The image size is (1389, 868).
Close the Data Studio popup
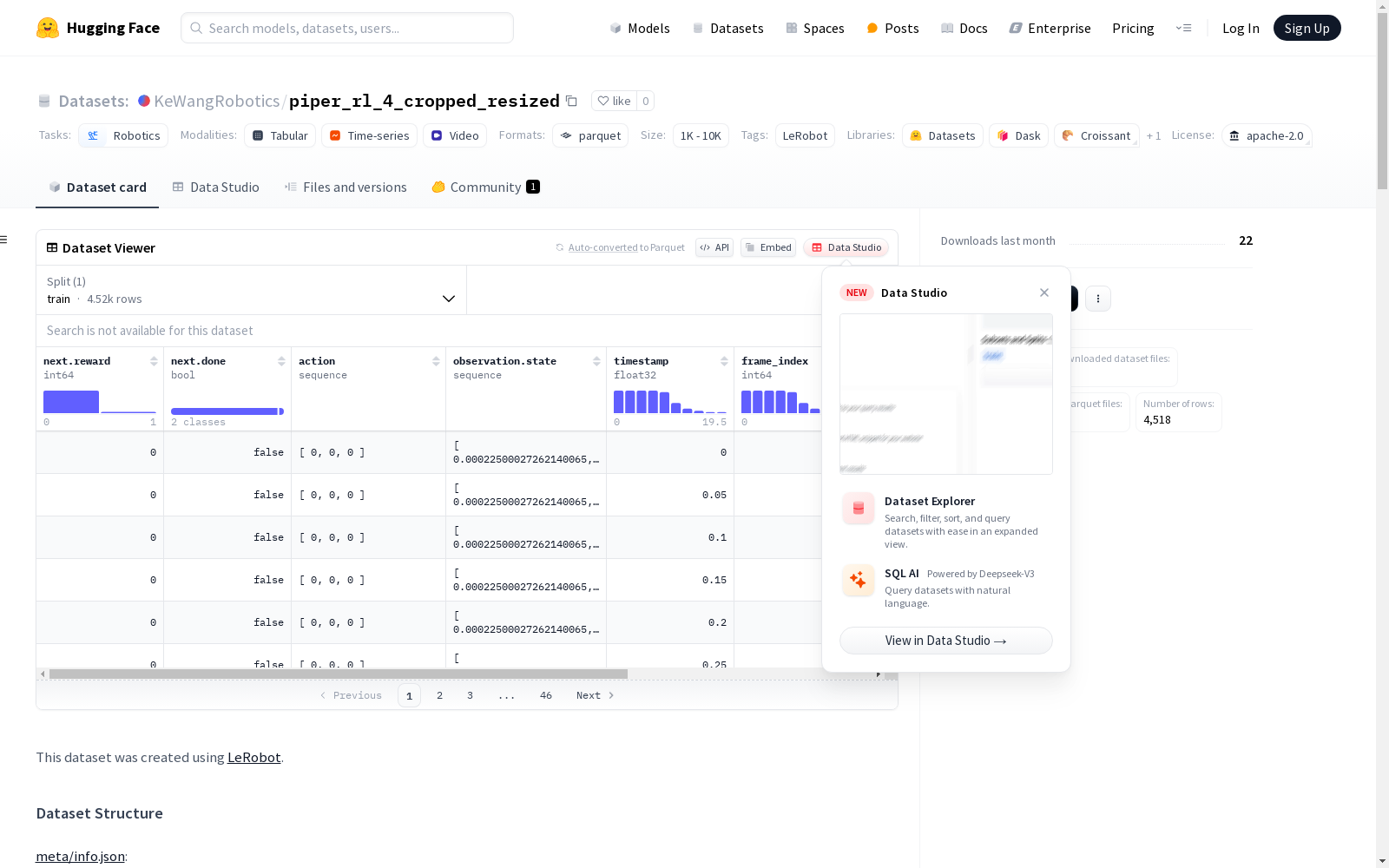point(1044,293)
